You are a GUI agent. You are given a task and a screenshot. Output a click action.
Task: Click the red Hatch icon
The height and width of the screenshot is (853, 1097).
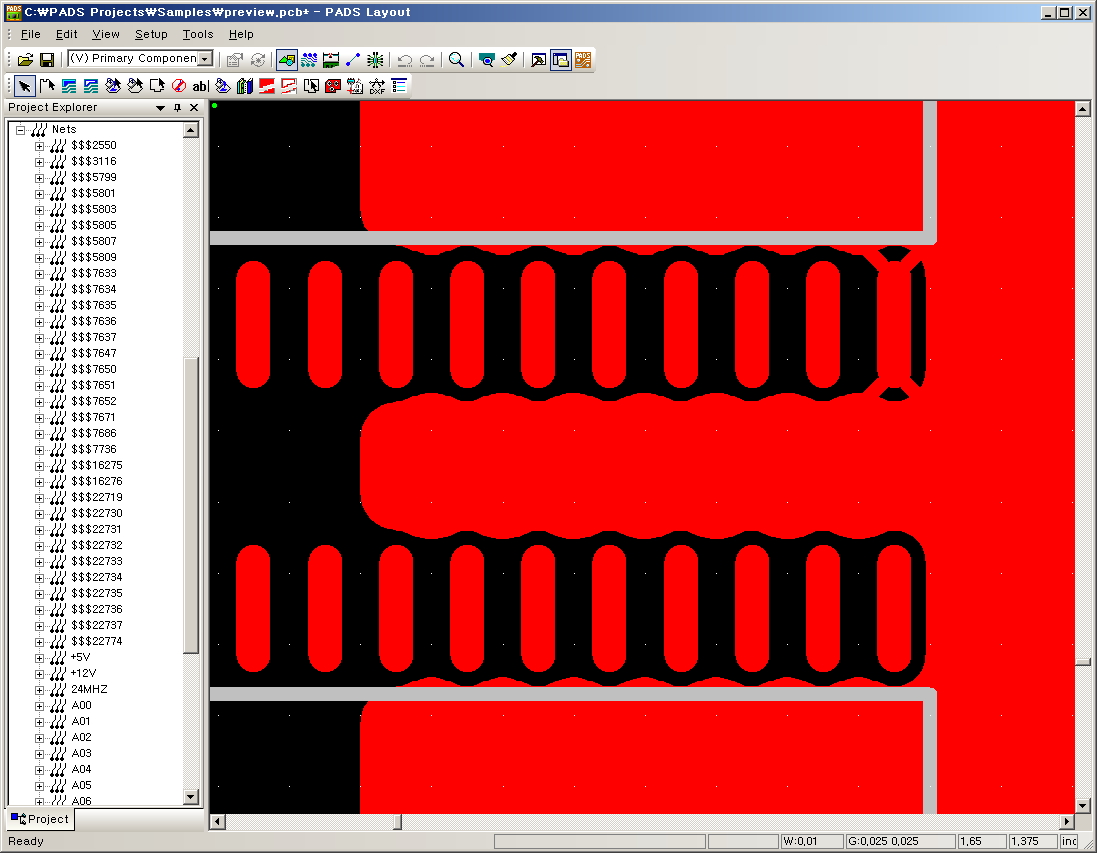pos(333,86)
